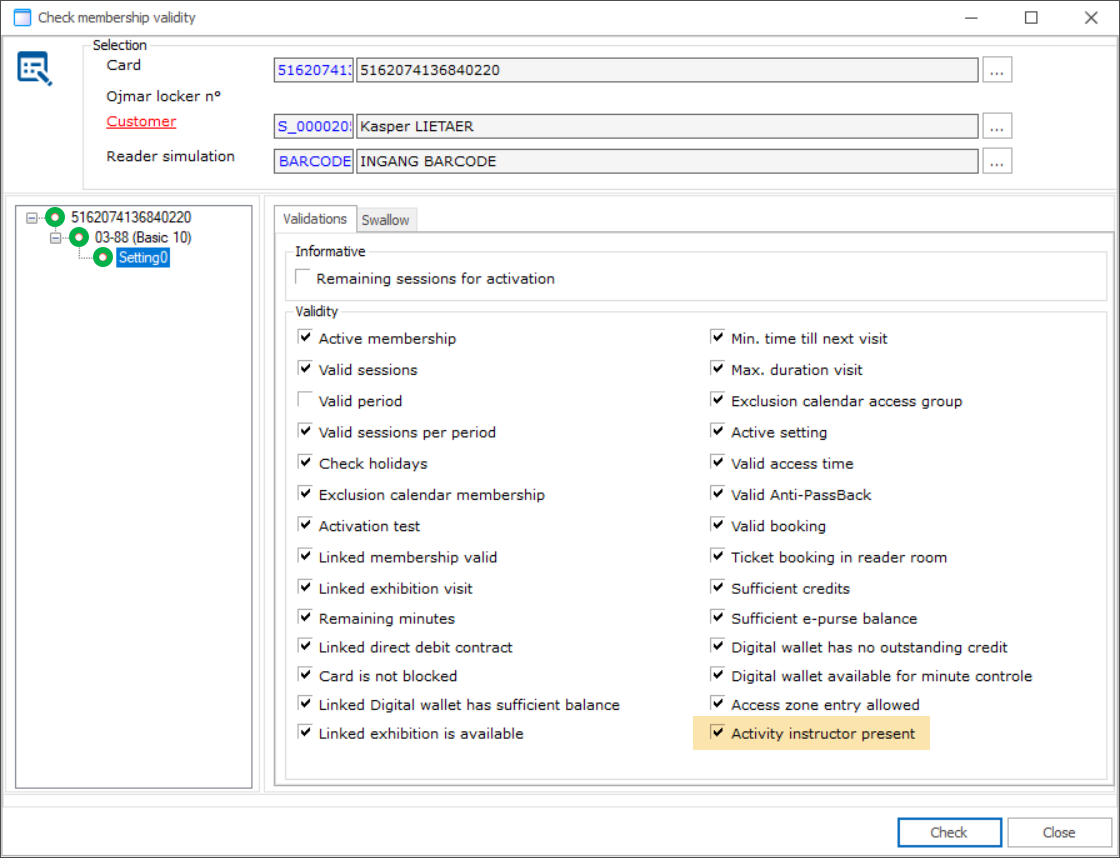Select the 5162074136840220 tree item
The height and width of the screenshot is (858, 1120).
coord(131,217)
